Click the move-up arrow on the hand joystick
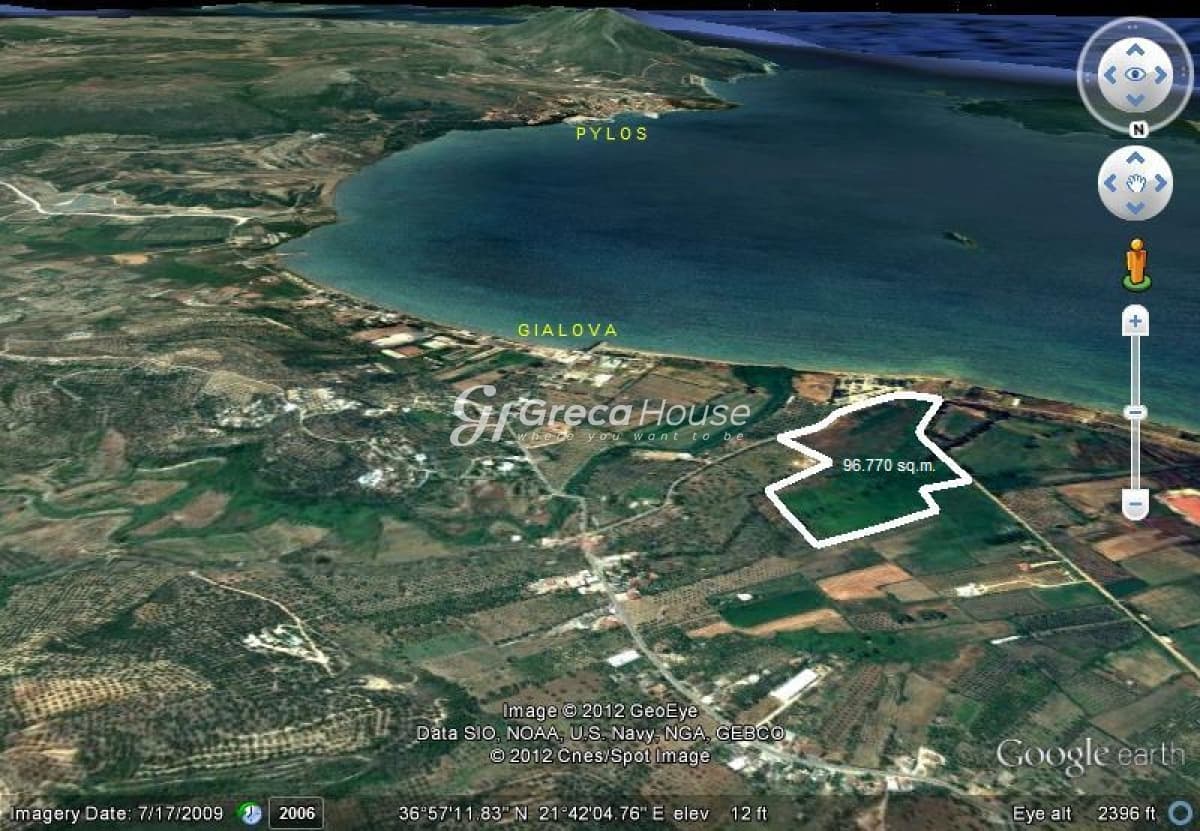The image size is (1200, 831). 1135,158
